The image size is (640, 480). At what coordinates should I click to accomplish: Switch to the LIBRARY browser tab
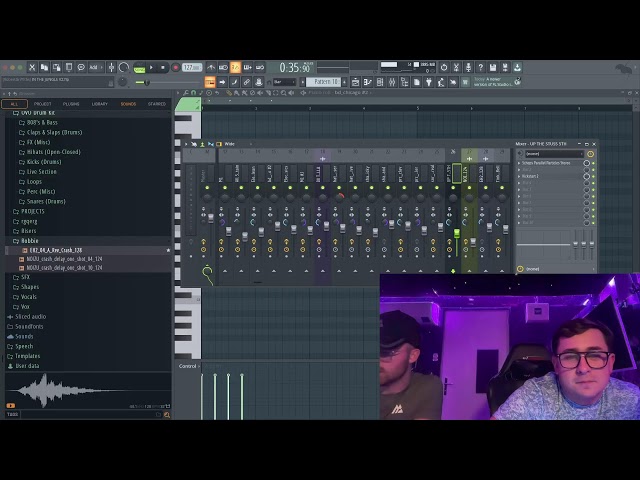click(x=100, y=104)
